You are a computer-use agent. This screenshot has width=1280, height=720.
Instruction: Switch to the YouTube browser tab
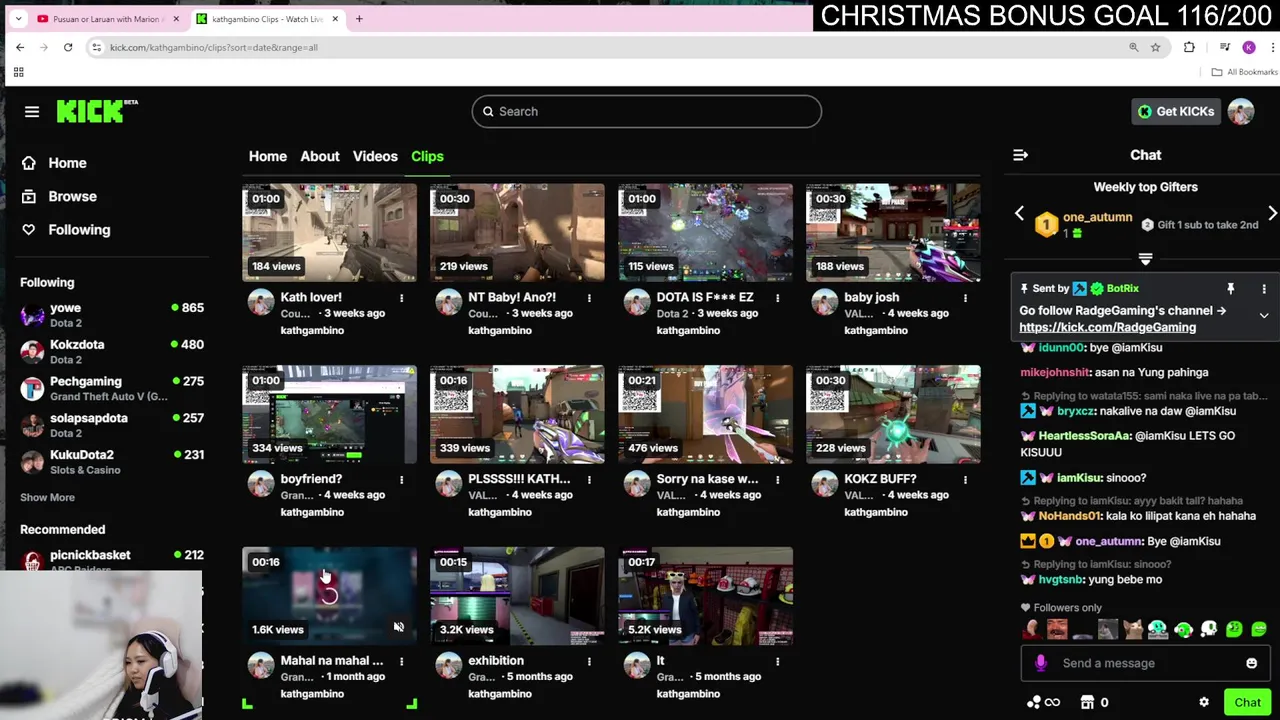pyautogui.click(x=108, y=19)
